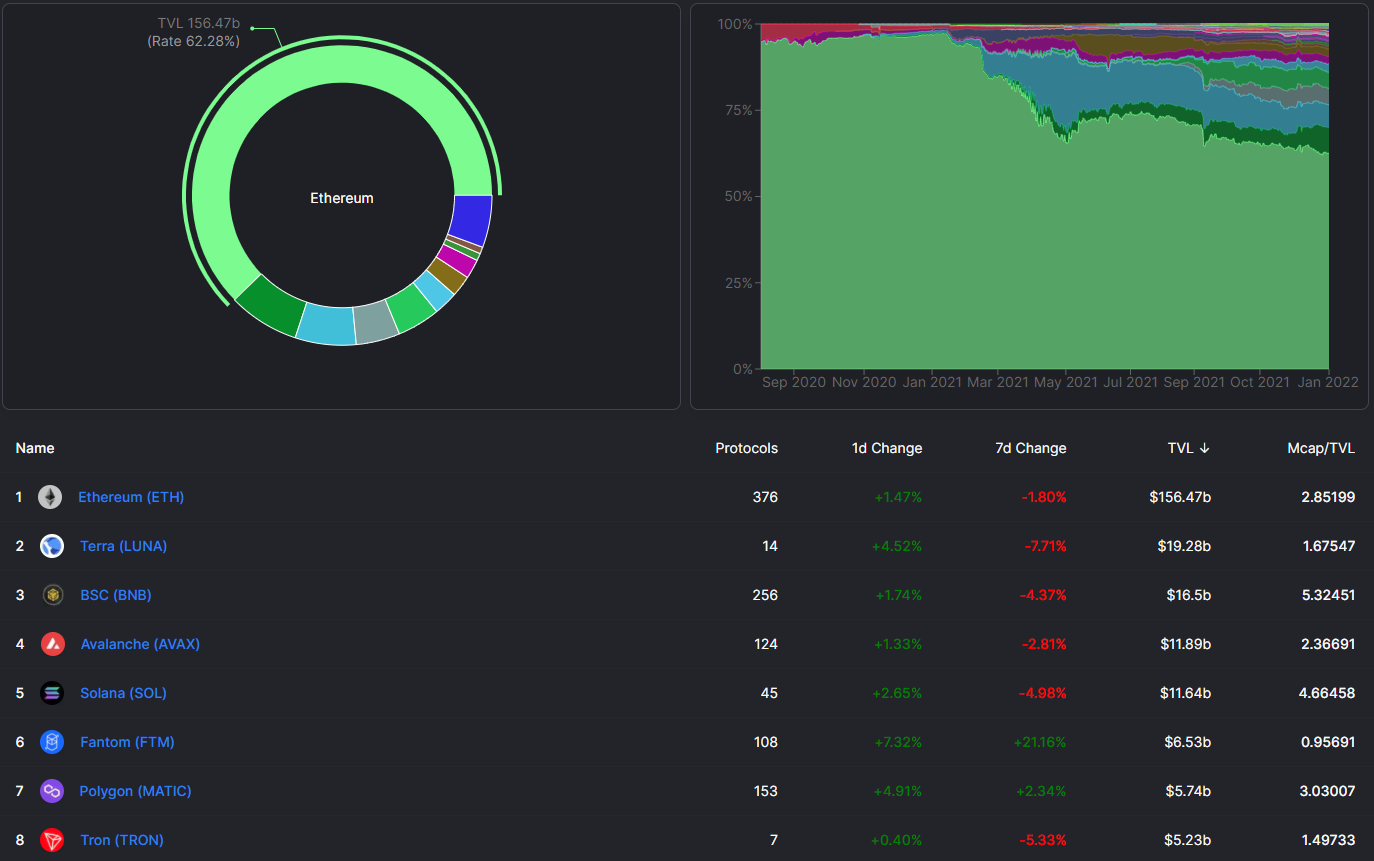Click the Ethereum coin logo icon
Image resolution: width=1374 pixels, height=861 pixels.
click(50, 497)
